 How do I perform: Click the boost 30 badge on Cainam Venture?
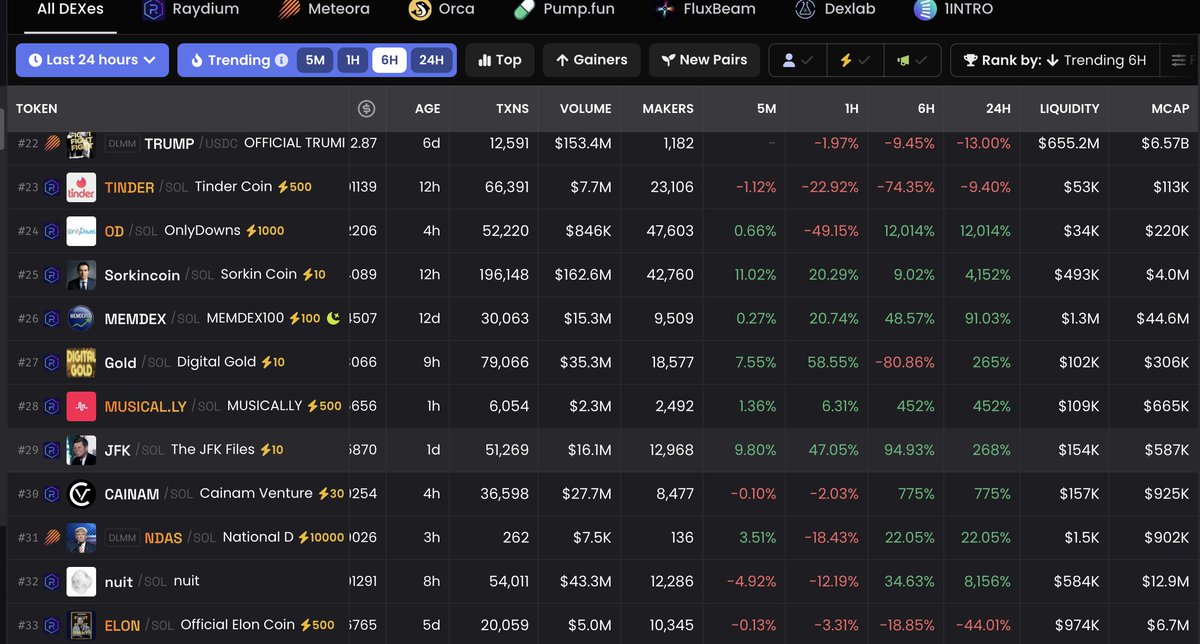330,494
